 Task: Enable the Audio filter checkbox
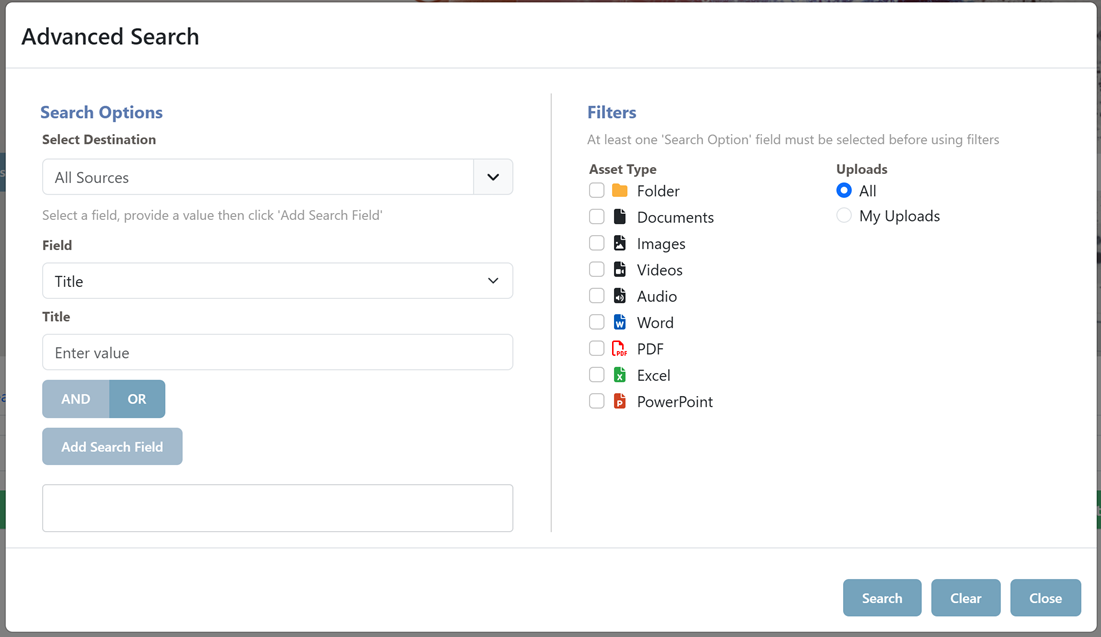click(596, 296)
